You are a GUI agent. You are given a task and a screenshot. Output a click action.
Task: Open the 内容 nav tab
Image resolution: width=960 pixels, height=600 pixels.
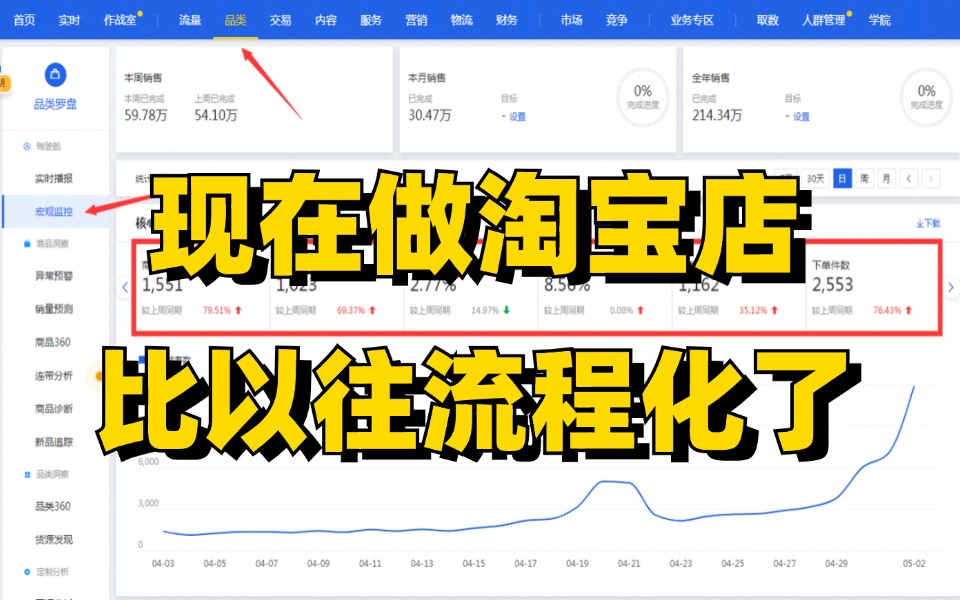click(326, 20)
